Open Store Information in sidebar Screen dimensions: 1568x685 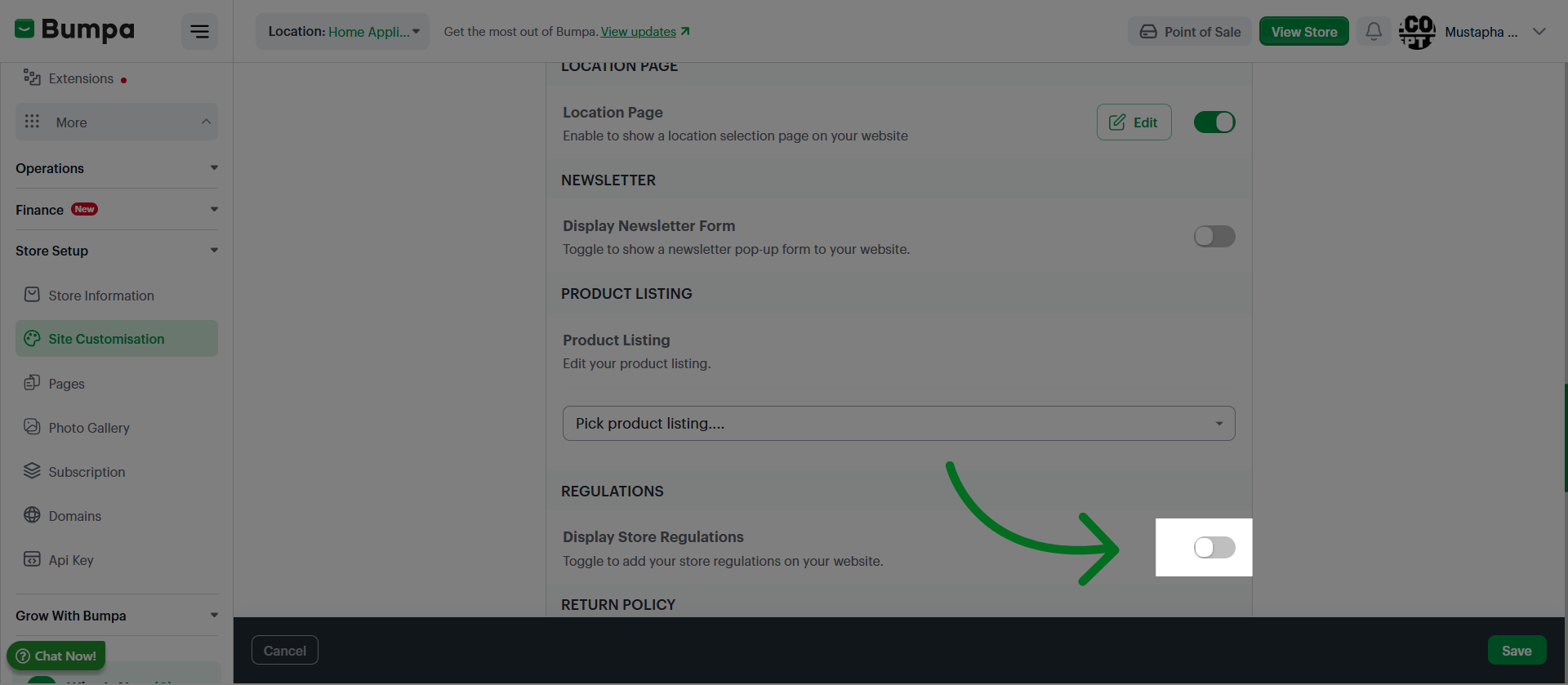coord(117,296)
